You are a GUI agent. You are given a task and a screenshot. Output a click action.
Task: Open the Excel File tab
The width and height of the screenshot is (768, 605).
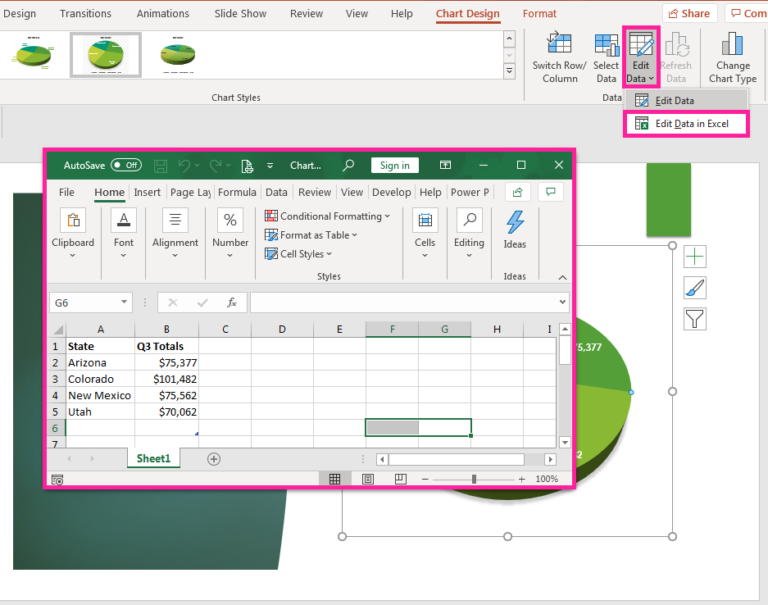point(67,192)
